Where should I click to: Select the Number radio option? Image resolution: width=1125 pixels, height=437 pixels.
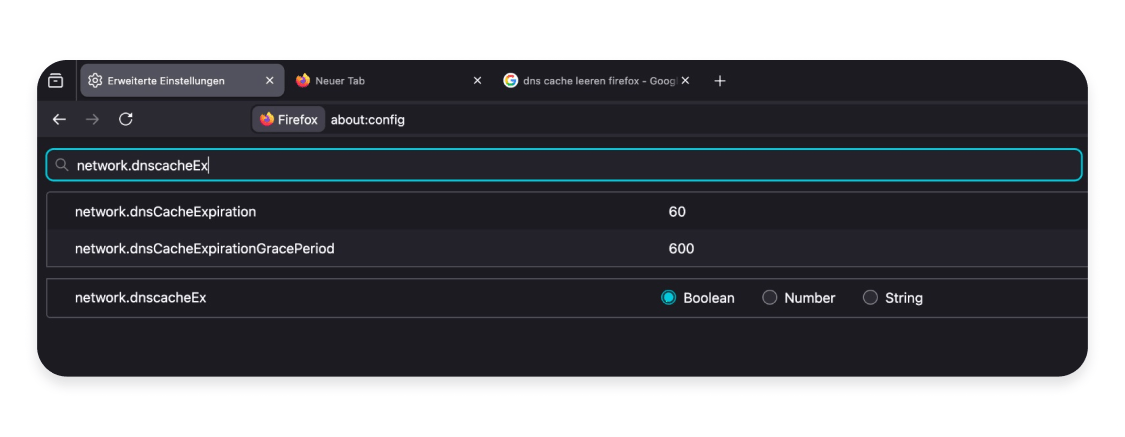770,298
